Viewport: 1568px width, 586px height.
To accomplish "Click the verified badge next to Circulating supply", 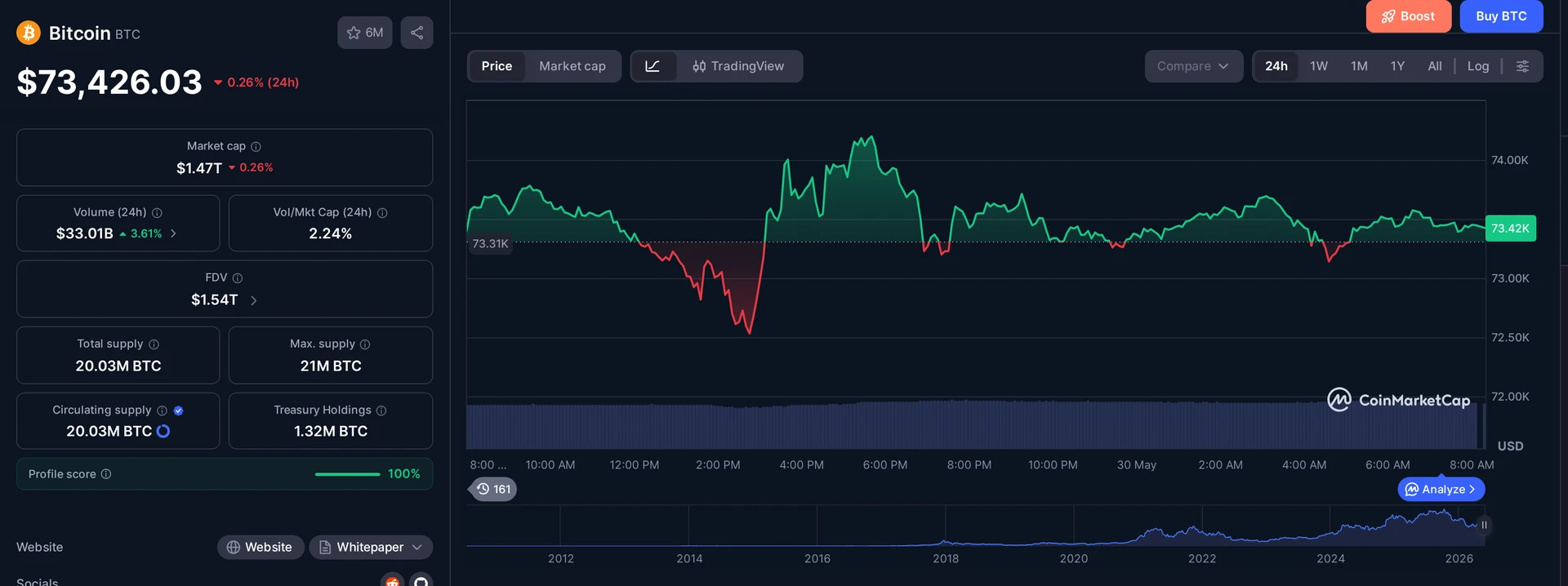I will (x=178, y=411).
